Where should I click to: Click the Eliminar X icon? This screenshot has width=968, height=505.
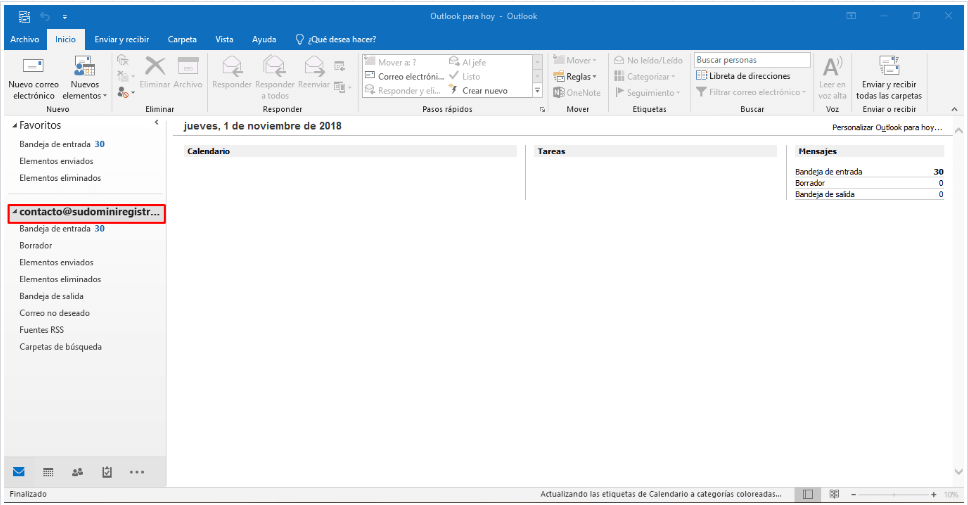[154, 66]
